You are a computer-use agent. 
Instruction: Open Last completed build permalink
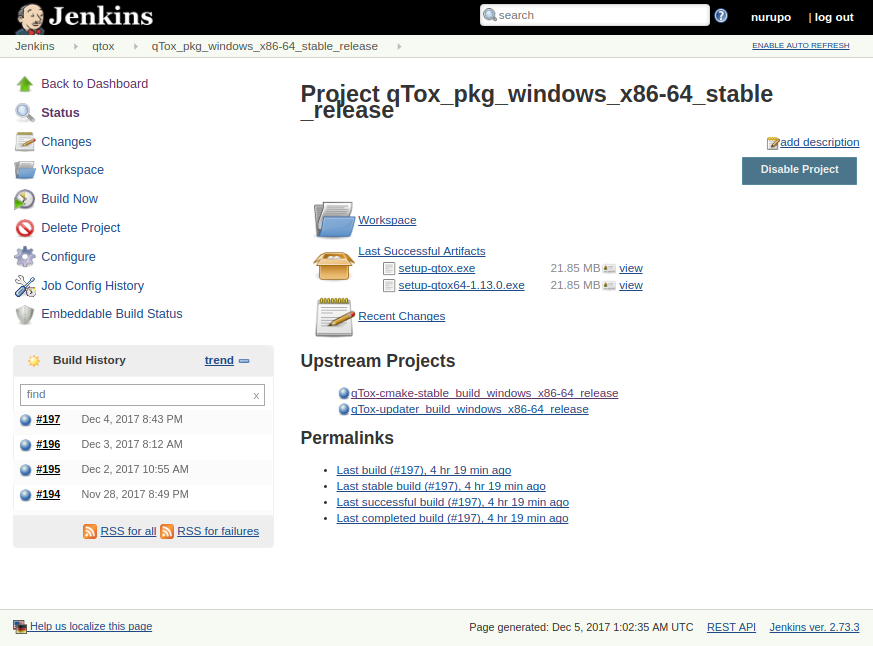[x=452, y=518]
